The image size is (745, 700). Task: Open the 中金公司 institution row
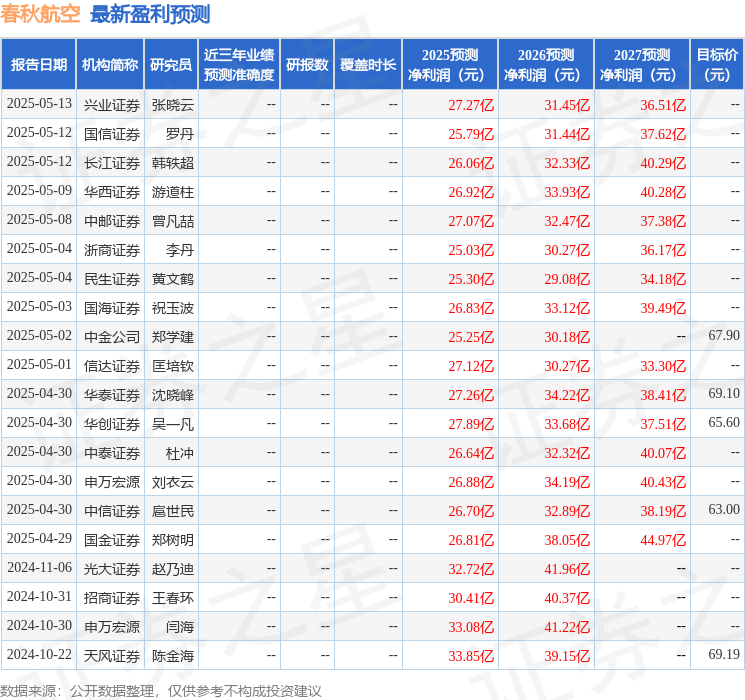point(111,336)
